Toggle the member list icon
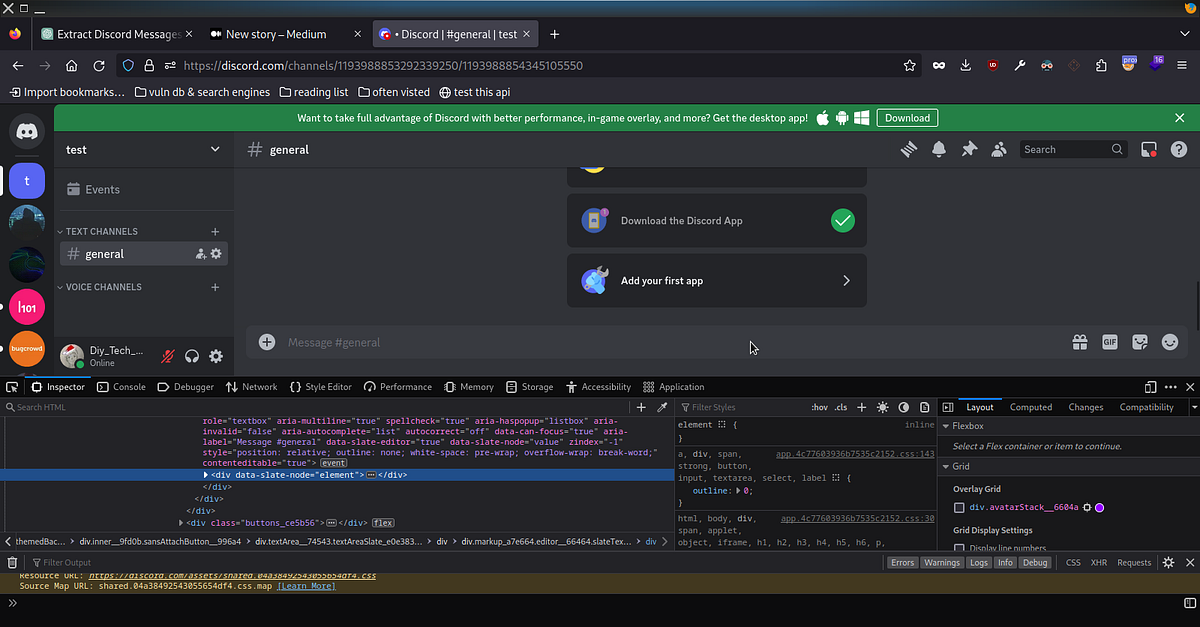1200x627 pixels. pyautogui.click(x=998, y=148)
